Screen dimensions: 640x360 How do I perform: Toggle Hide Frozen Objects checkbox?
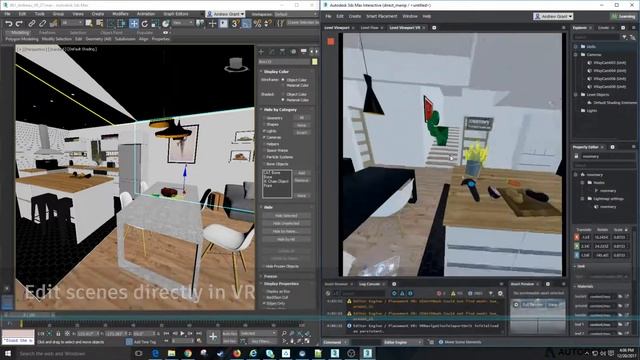coord(264,266)
